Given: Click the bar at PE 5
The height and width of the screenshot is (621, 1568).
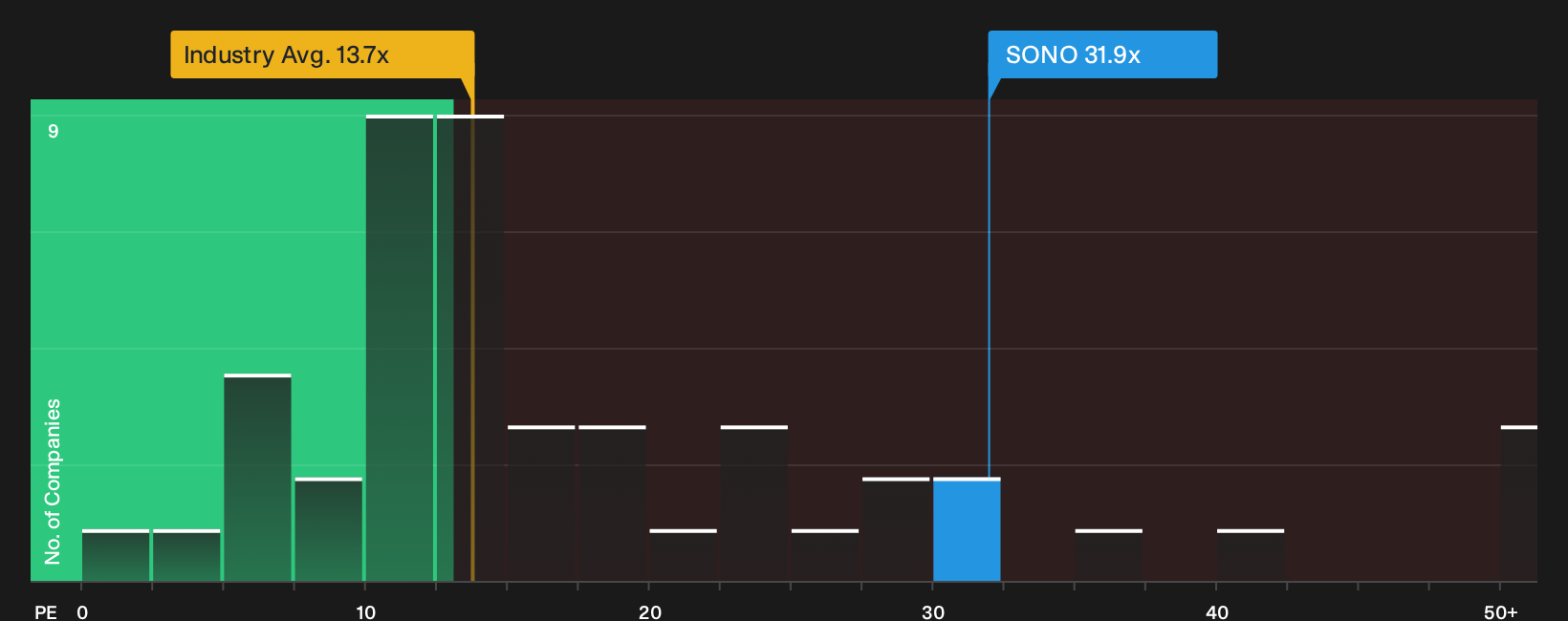Looking at the screenshot, I should 258,478.
